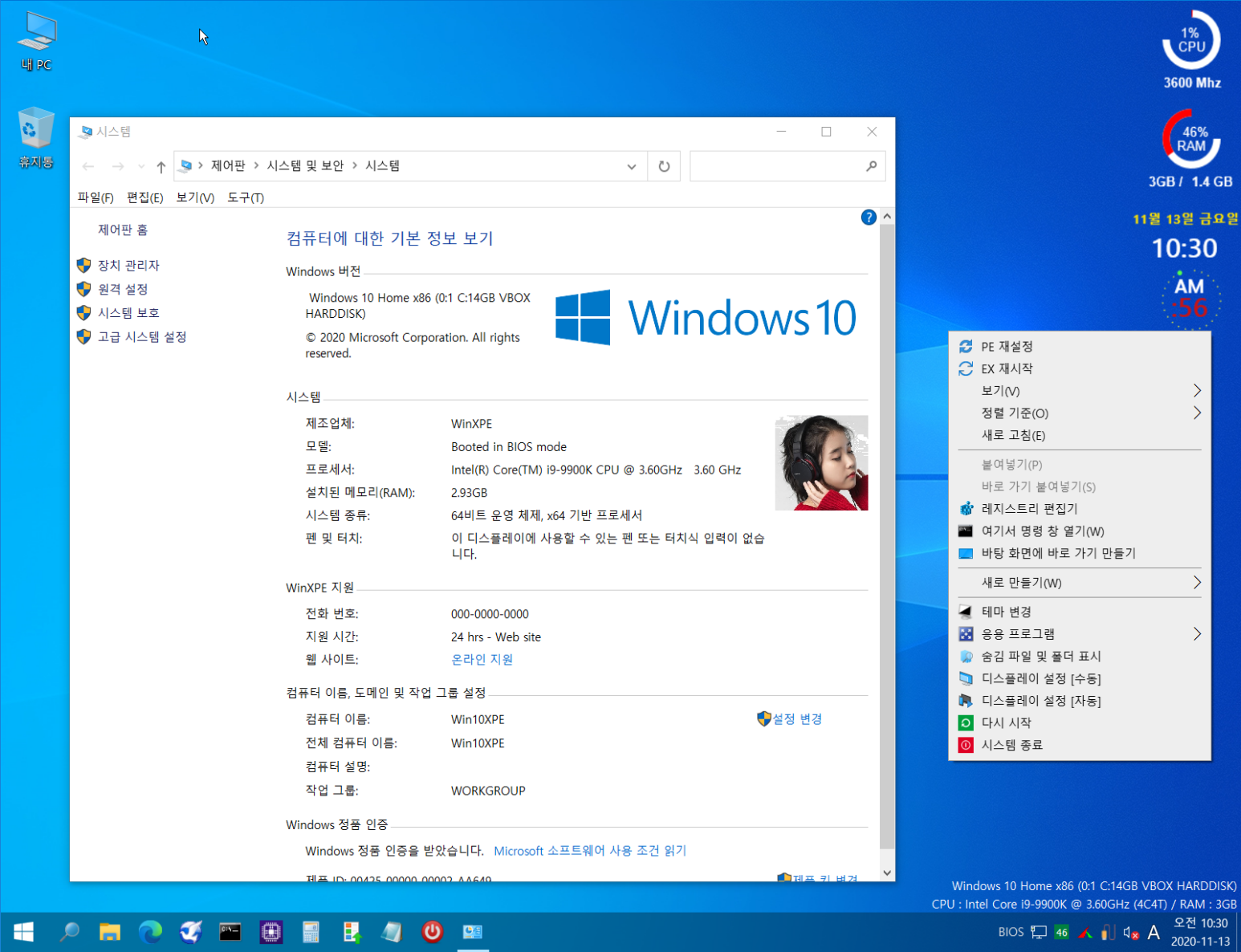Image resolution: width=1241 pixels, height=952 pixels.
Task: Choose 새로 고침(E) from context menu
Action: (1080, 435)
